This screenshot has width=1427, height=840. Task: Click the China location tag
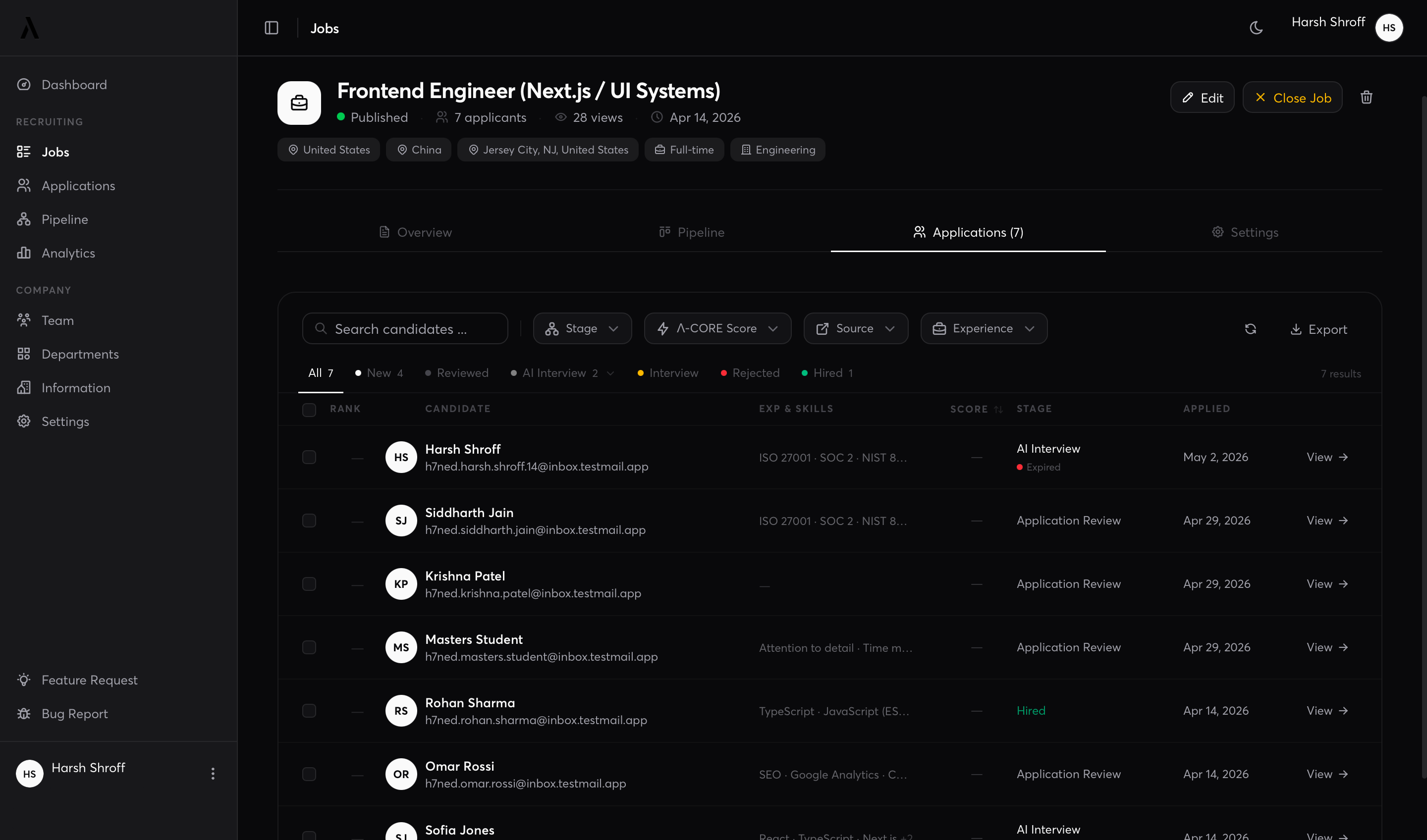tap(419, 150)
